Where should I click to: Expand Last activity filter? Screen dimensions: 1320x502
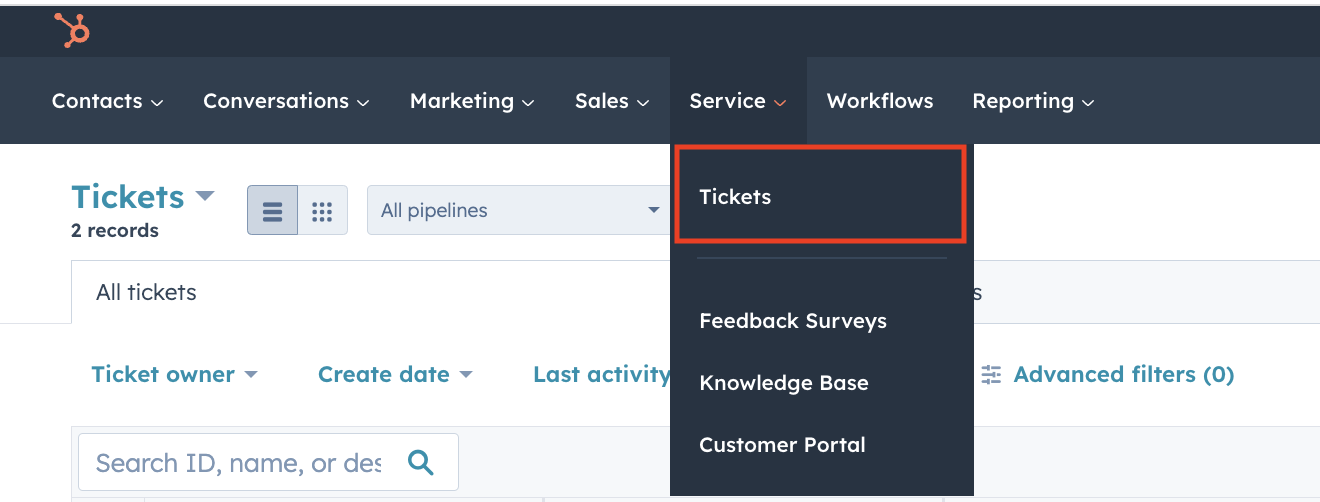coord(601,374)
